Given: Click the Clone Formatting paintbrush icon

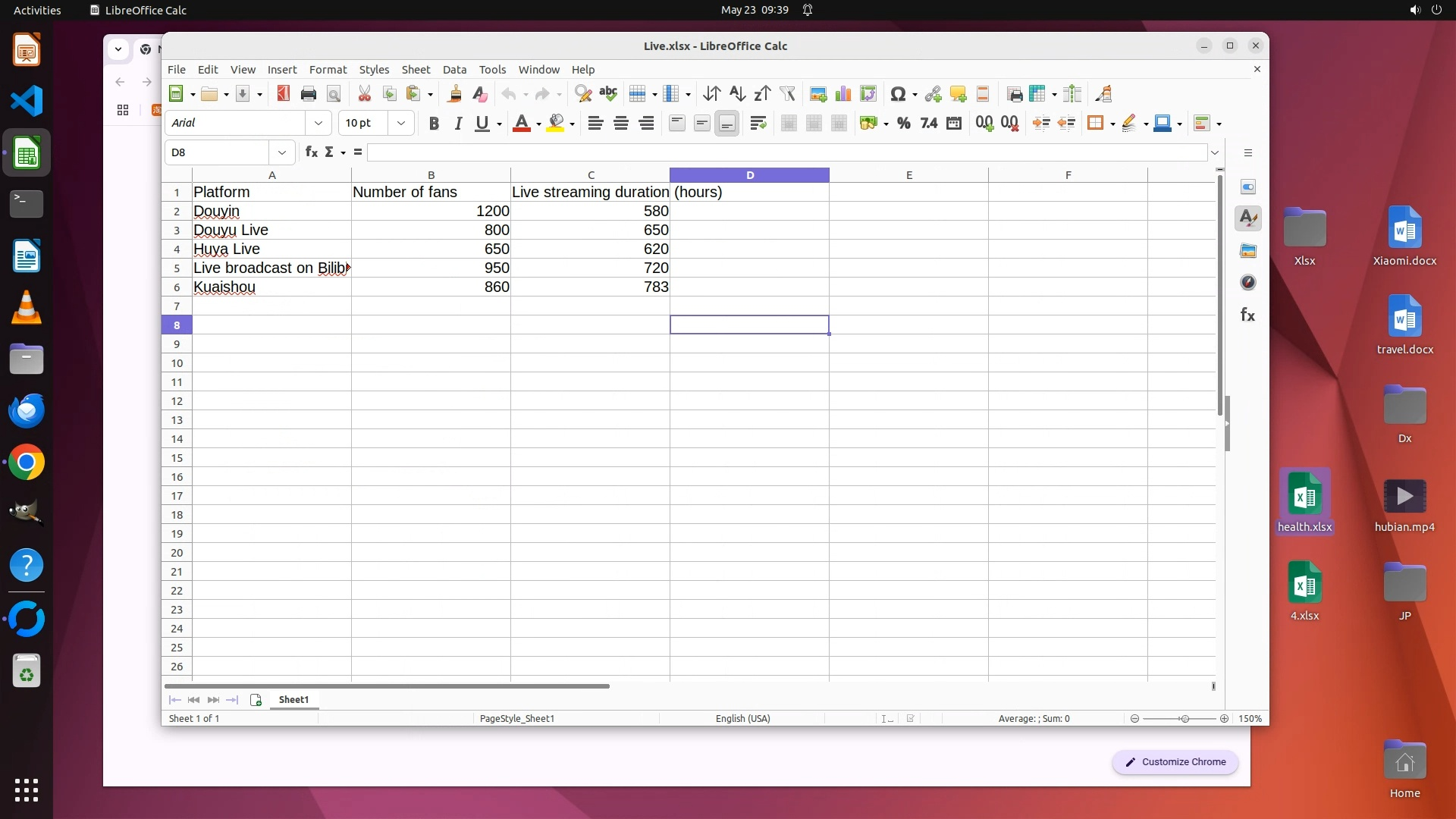Looking at the screenshot, I should click(x=454, y=94).
